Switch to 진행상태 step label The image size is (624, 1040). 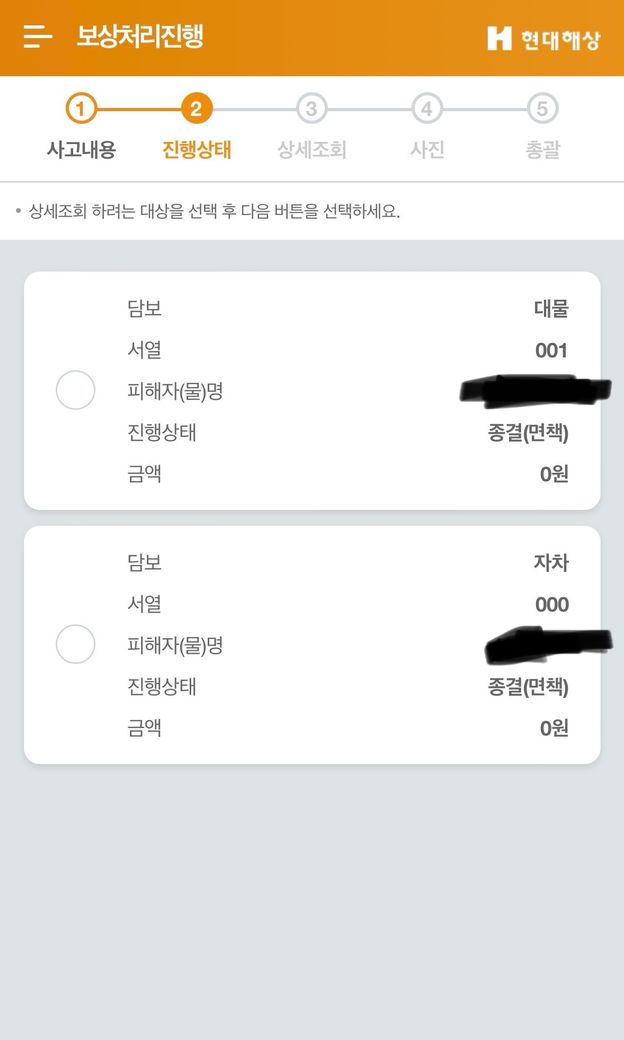(196, 150)
